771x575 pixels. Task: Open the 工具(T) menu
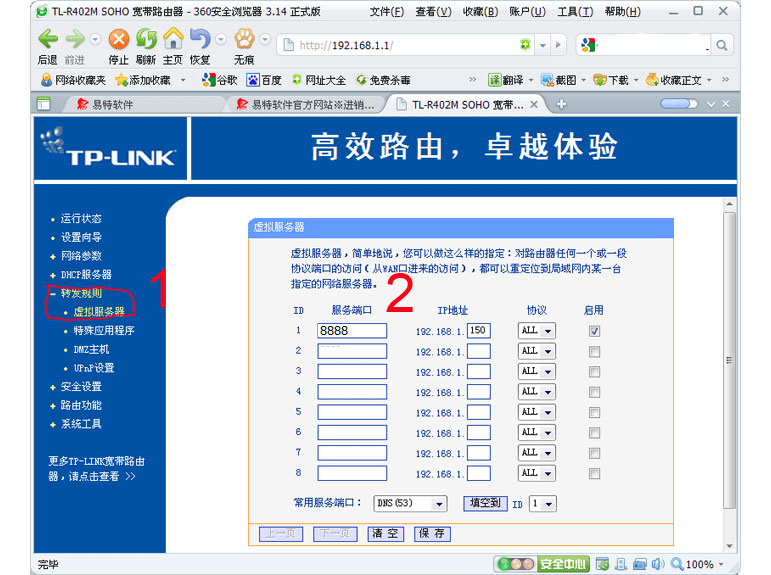[574, 12]
